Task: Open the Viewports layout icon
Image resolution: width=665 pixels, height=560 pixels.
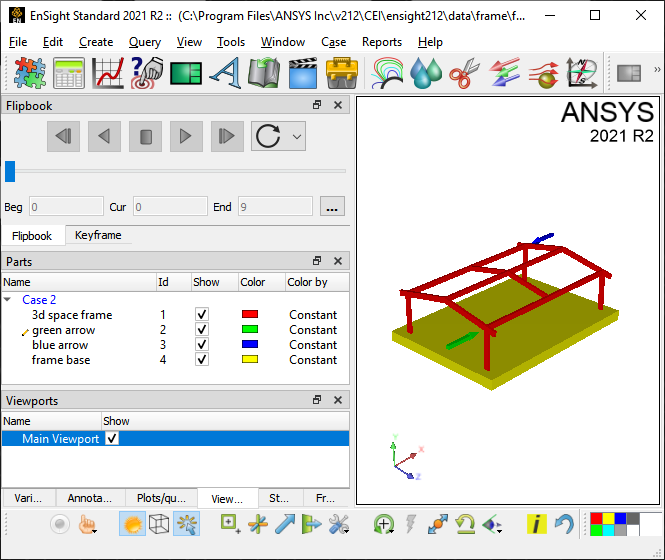Action: [186, 73]
